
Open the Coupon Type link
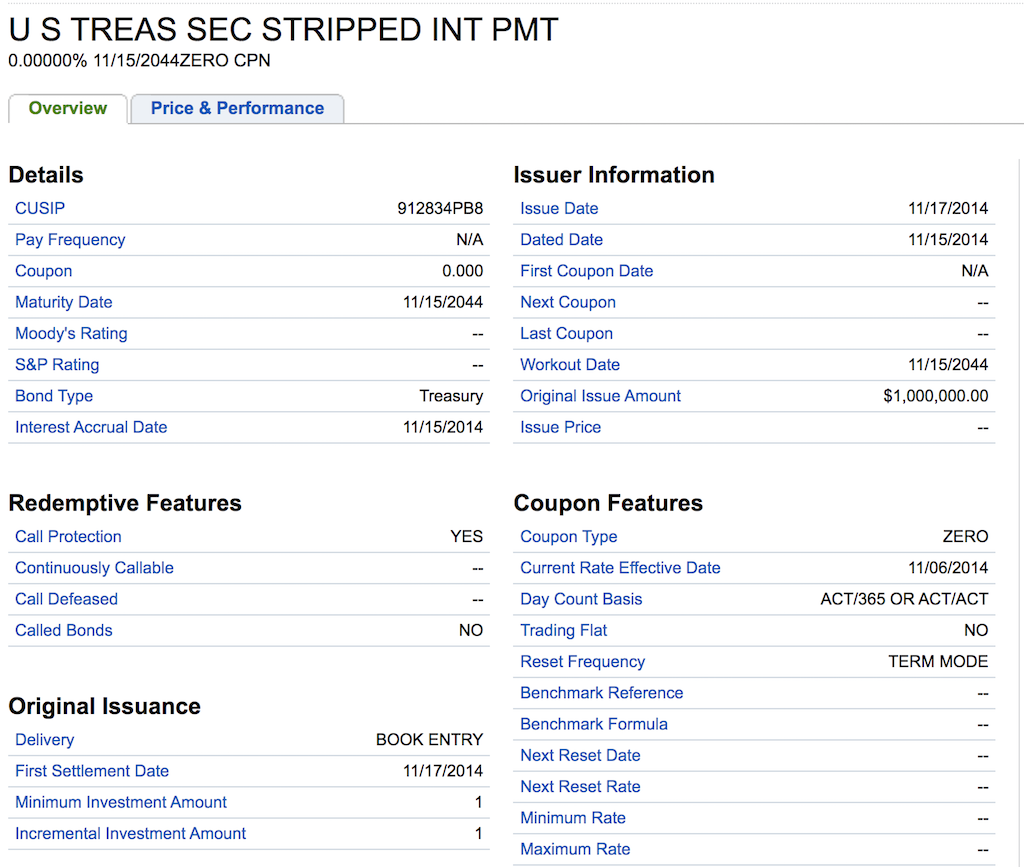568,536
